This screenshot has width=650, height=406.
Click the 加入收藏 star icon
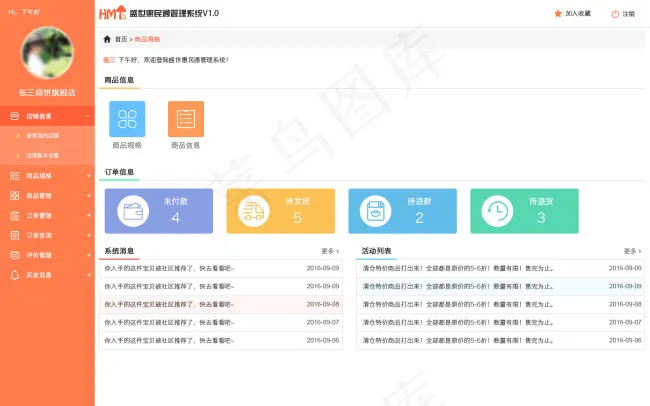click(558, 14)
